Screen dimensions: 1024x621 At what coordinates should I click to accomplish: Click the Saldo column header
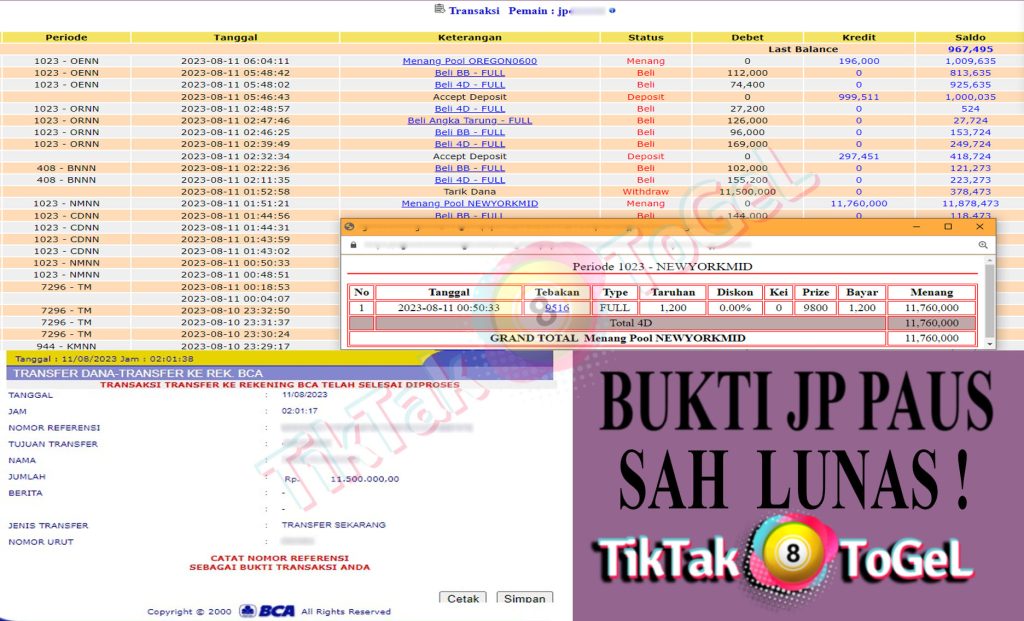(970, 37)
